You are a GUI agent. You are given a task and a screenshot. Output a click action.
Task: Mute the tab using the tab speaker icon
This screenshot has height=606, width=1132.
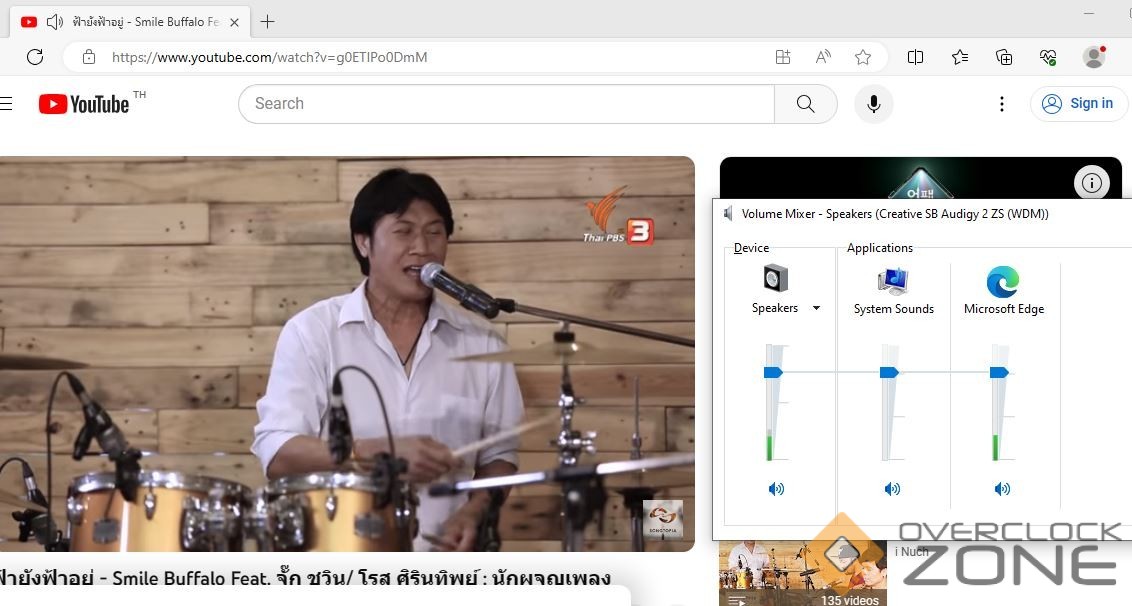pos(55,22)
